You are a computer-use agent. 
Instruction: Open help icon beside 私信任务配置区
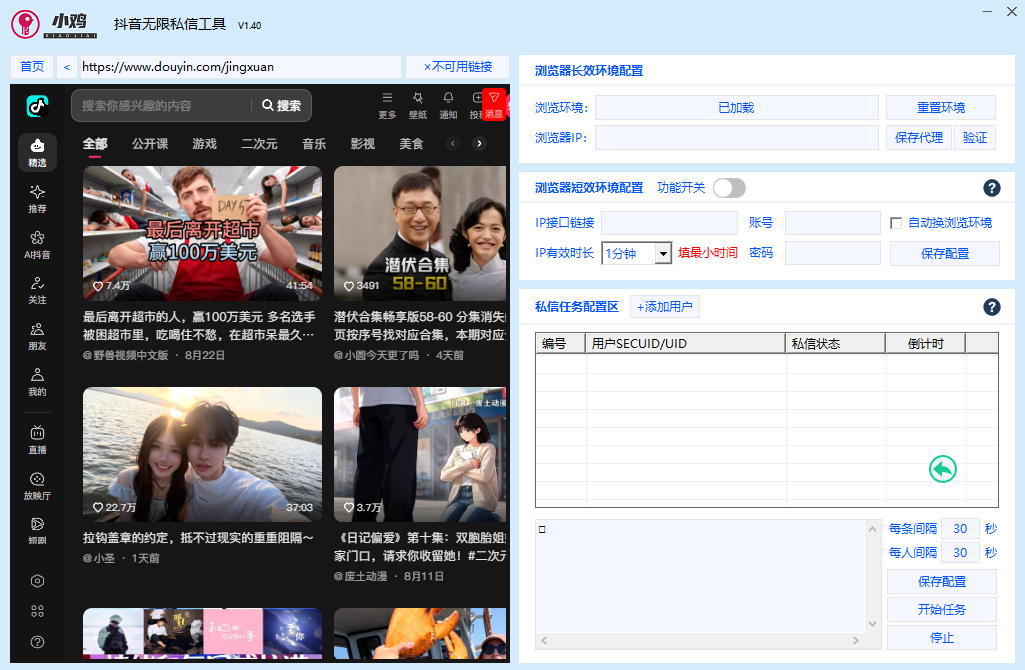pos(992,307)
